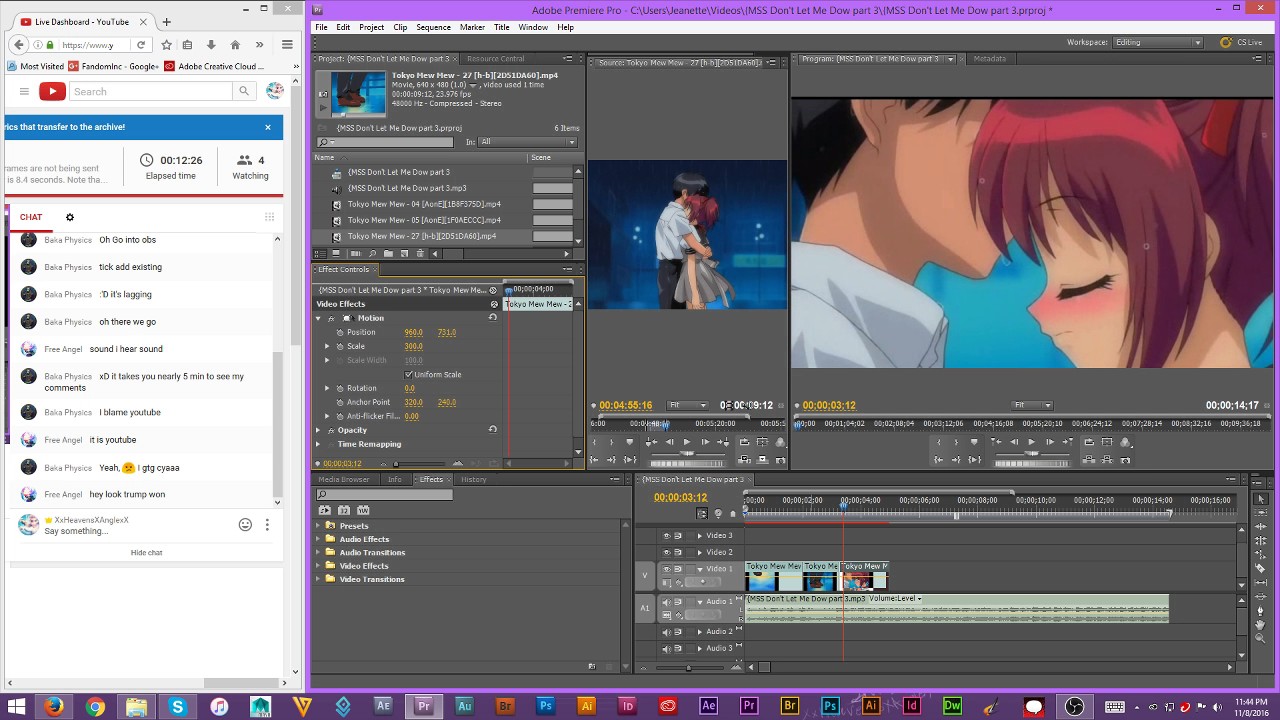This screenshot has width=1280, height=720.
Task: Toggle Video 1 track eye visibility
Action: point(667,569)
